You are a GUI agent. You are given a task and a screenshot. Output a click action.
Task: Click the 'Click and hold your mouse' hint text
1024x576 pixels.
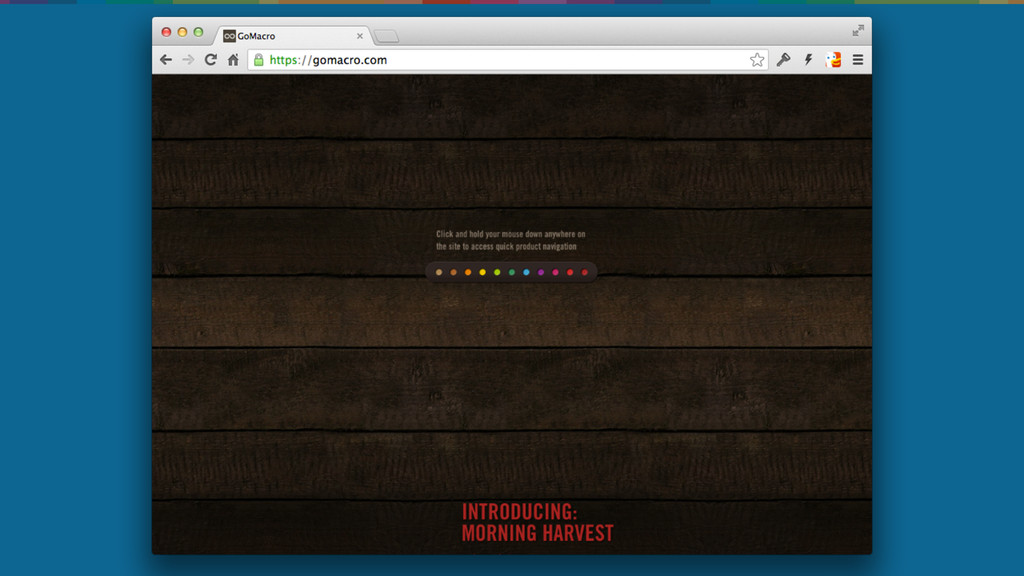[511, 240]
